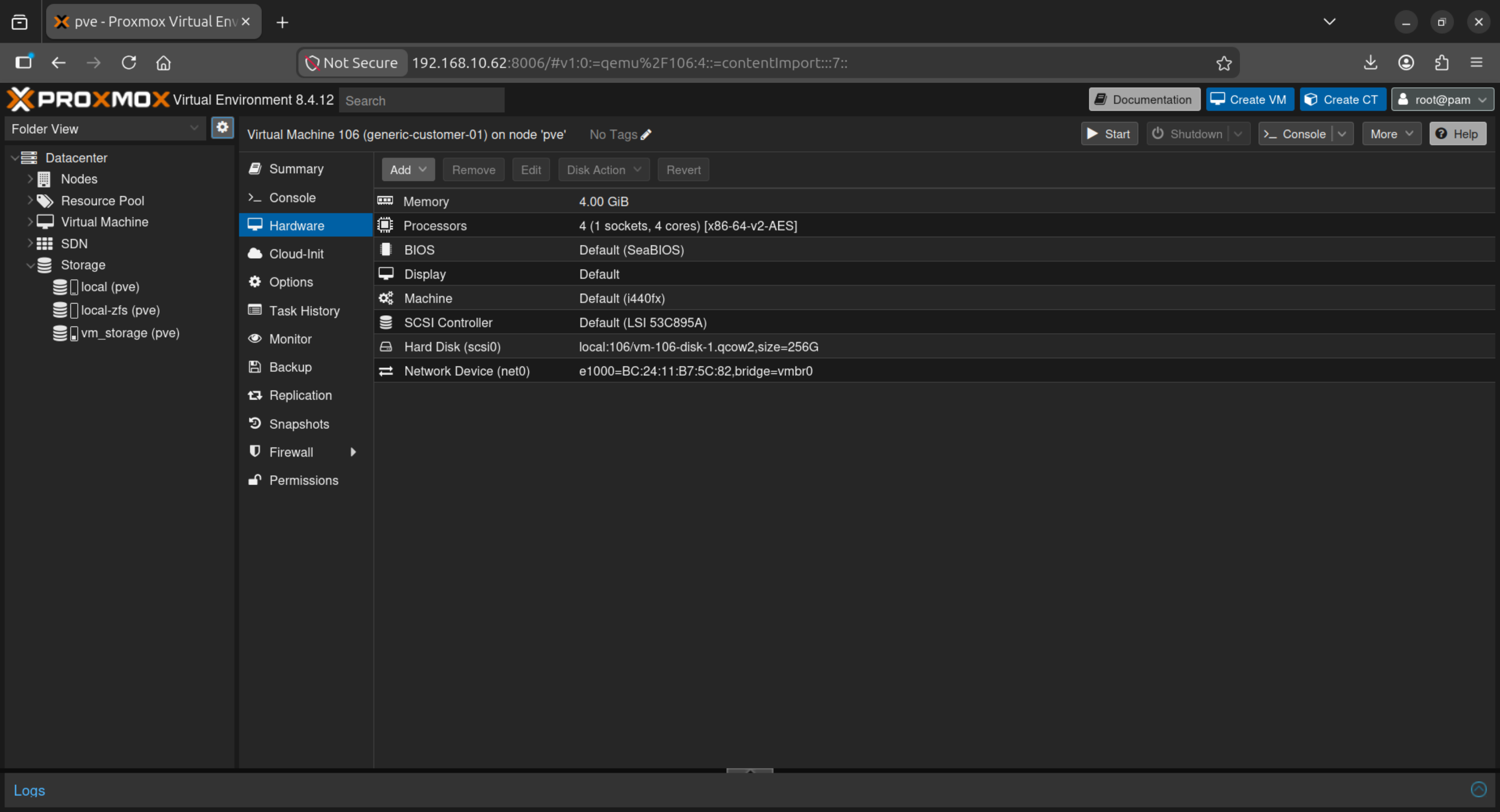Open browser account profile icon
The height and width of the screenshot is (812, 1500).
tap(1406, 62)
